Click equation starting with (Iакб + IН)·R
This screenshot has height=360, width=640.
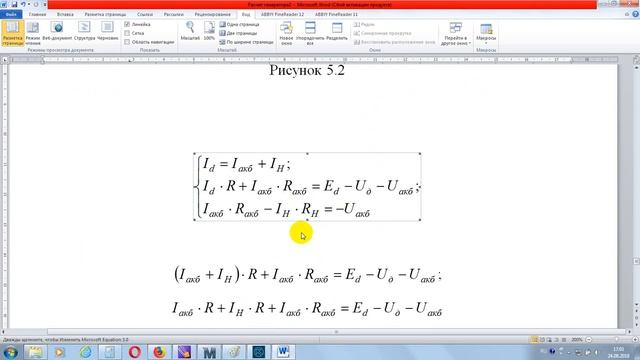coord(308,275)
